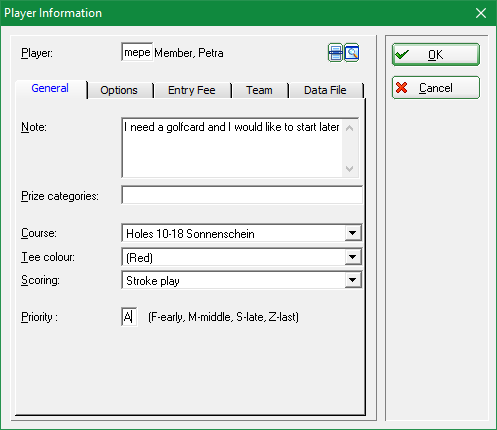The height and width of the screenshot is (430, 497).
Task: Go to the Data File tab
Action: 325,90
